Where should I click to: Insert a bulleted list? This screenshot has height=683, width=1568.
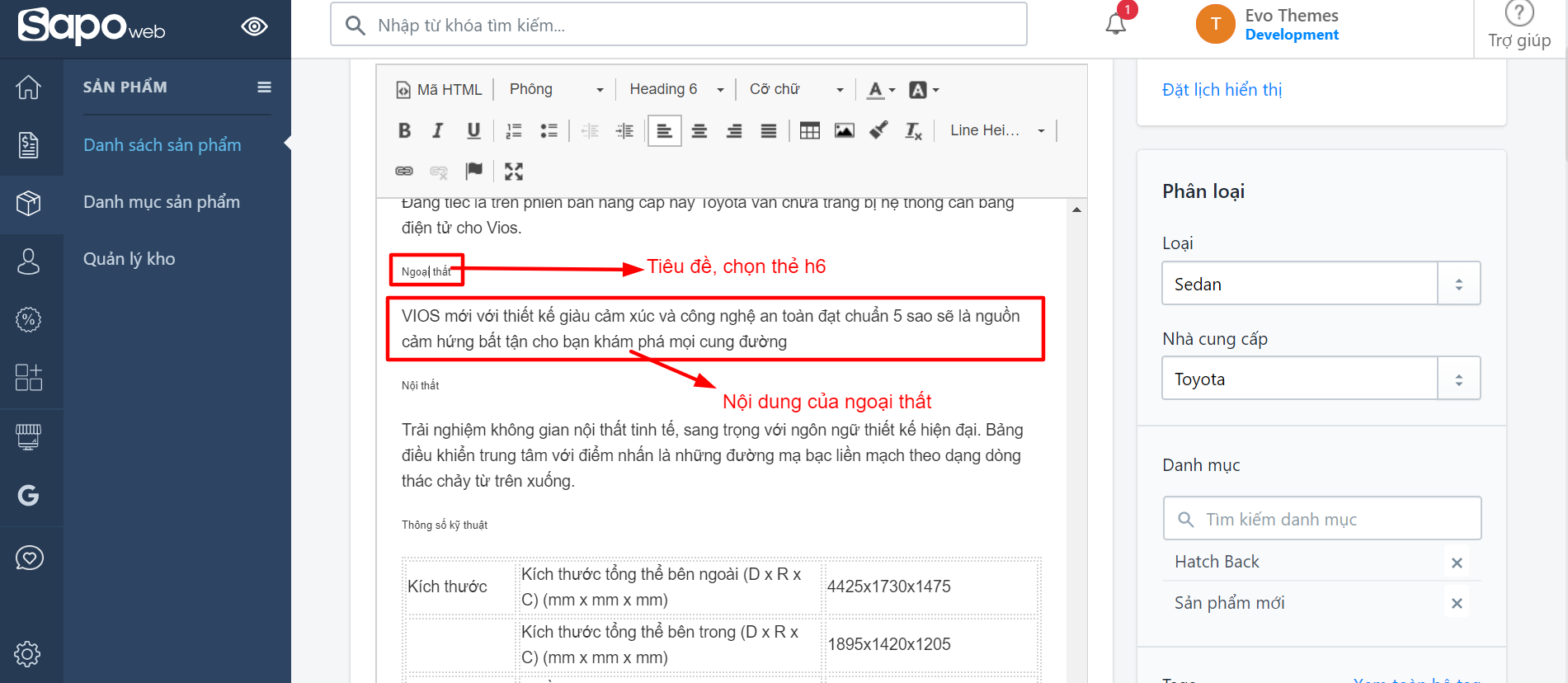[549, 130]
